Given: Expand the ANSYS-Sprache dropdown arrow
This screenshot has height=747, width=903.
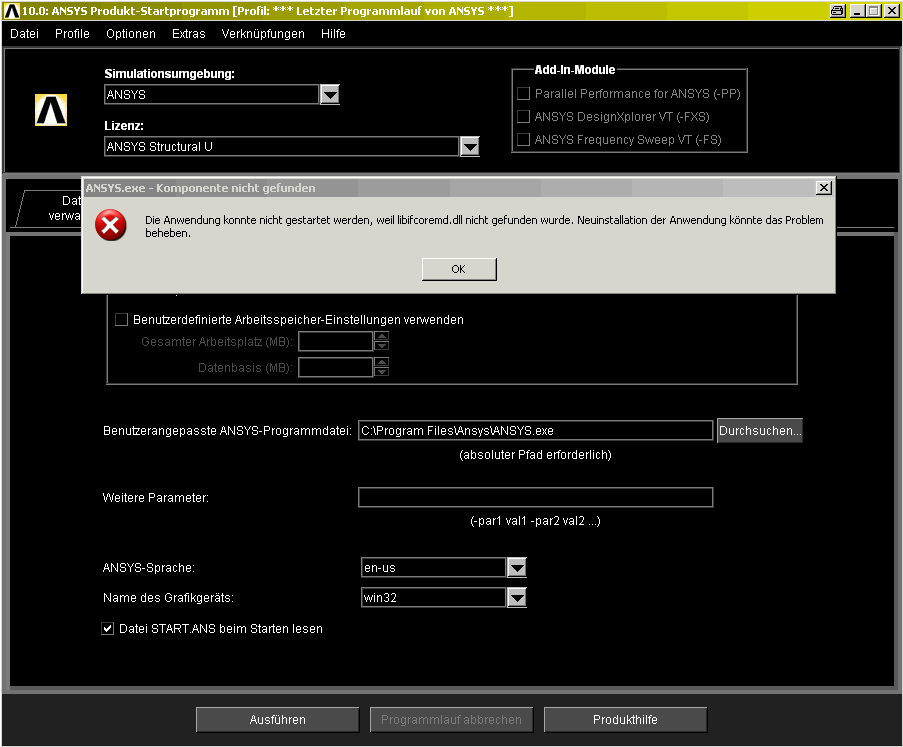Looking at the screenshot, I should 517,568.
